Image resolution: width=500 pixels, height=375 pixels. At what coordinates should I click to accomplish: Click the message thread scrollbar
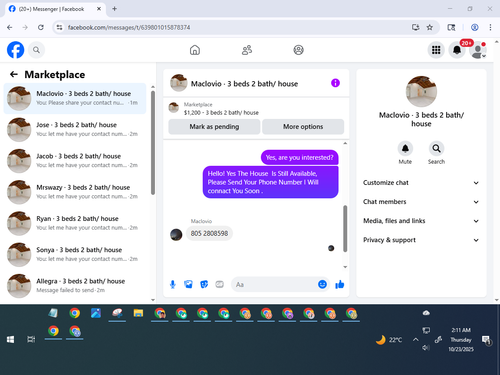coord(345,229)
